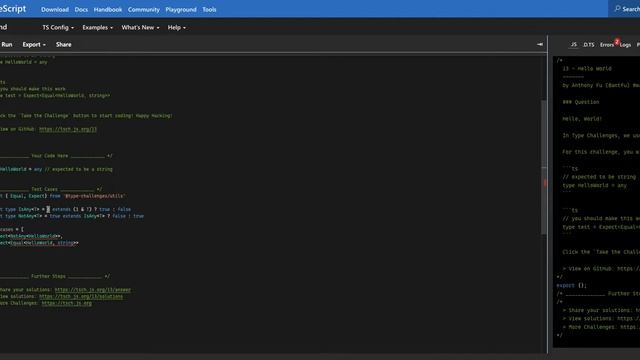Expand the Help dropdown menu
The height and width of the screenshot is (360, 640).
176,27
